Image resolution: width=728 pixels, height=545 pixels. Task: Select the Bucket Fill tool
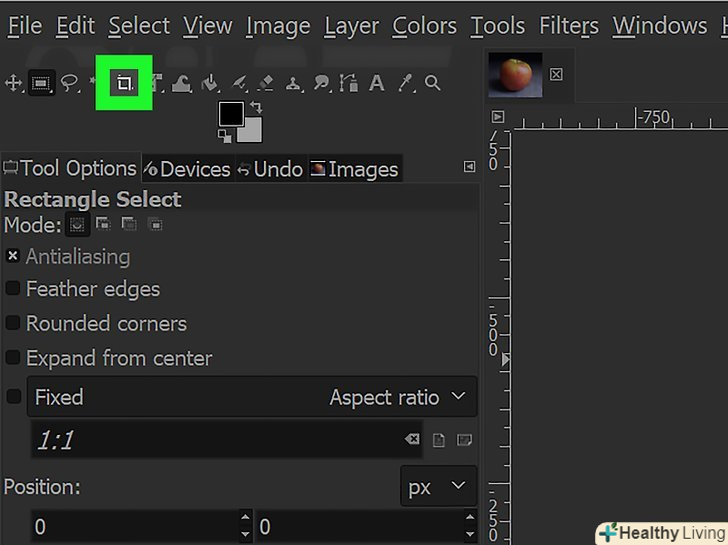pos(210,84)
